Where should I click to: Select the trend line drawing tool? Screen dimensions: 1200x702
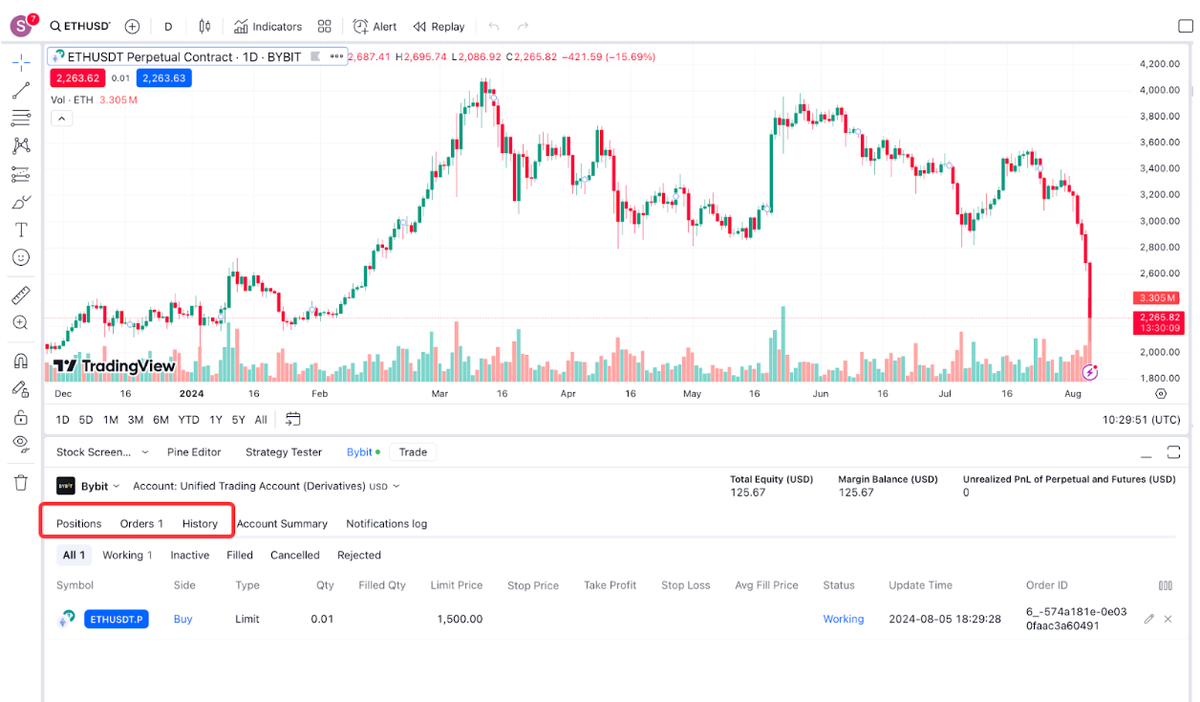click(21, 91)
